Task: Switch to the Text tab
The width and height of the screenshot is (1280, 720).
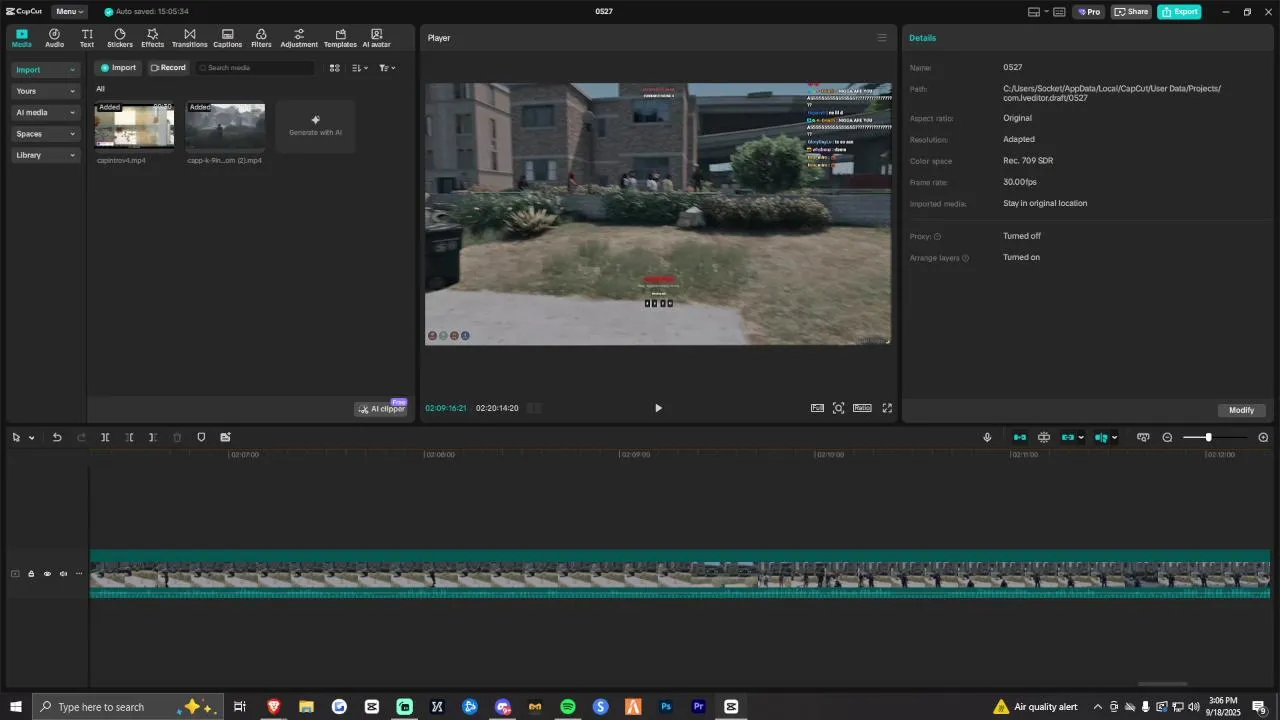Action: pyautogui.click(x=87, y=38)
